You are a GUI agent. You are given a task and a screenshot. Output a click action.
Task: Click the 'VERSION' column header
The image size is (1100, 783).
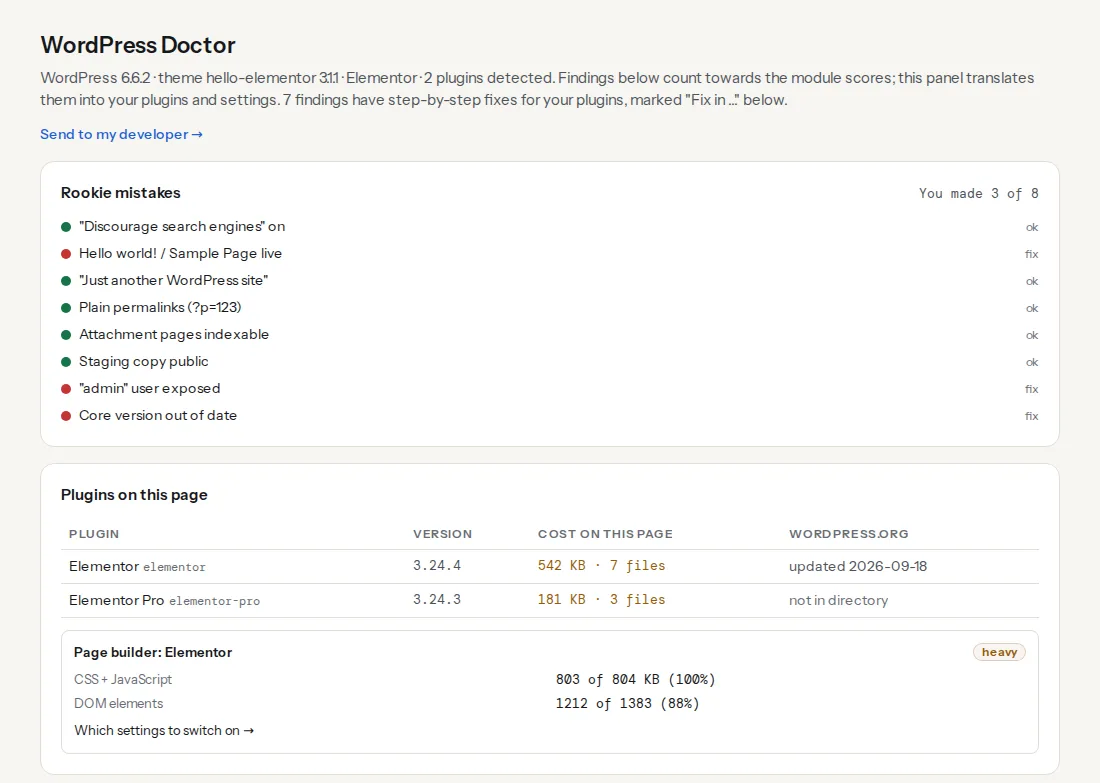tap(442, 534)
